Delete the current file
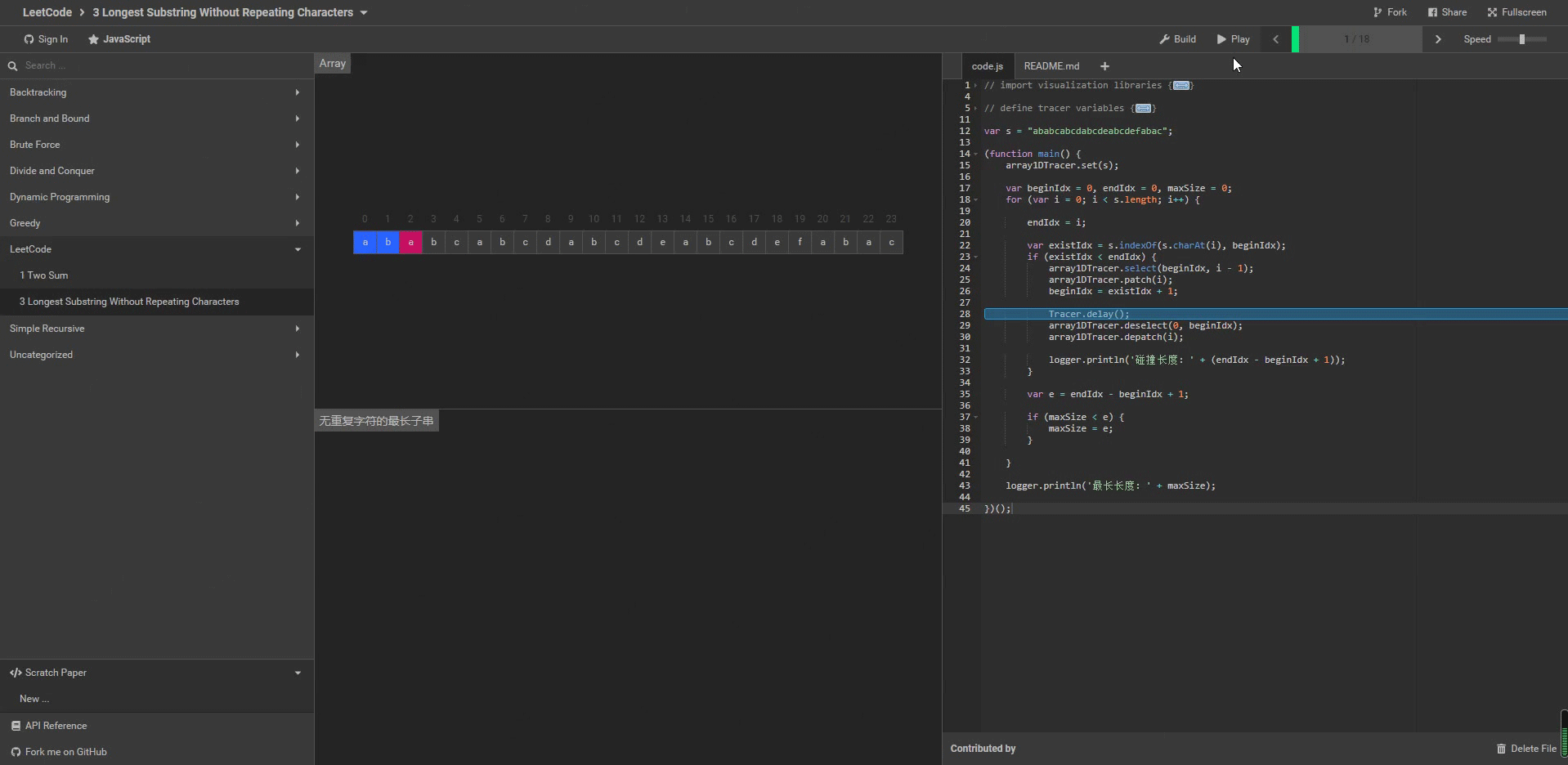1568x765 pixels. [x=1525, y=749]
